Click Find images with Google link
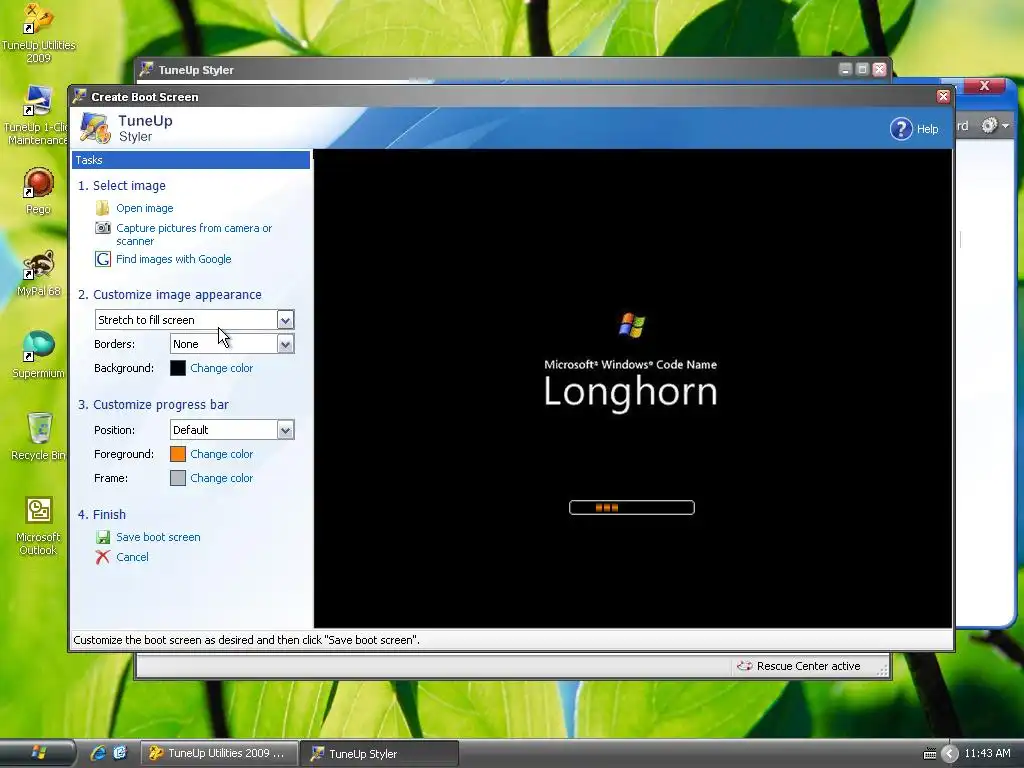The image size is (1024, 768). click(x=174, y=259)
